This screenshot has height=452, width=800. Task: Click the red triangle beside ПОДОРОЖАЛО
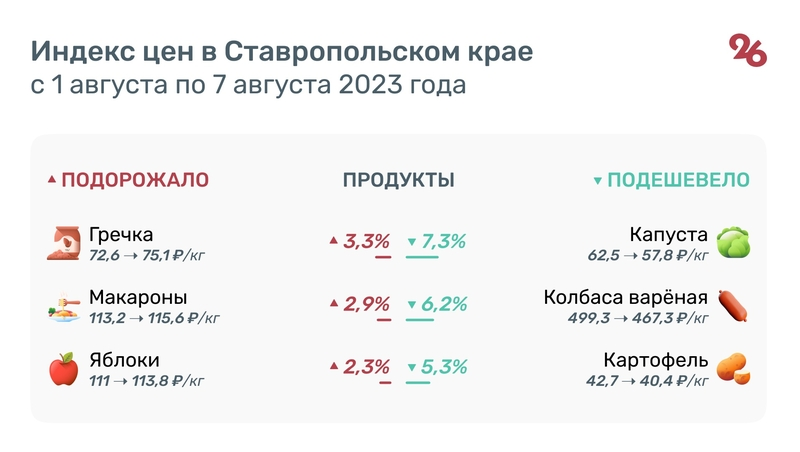point(52,181)
